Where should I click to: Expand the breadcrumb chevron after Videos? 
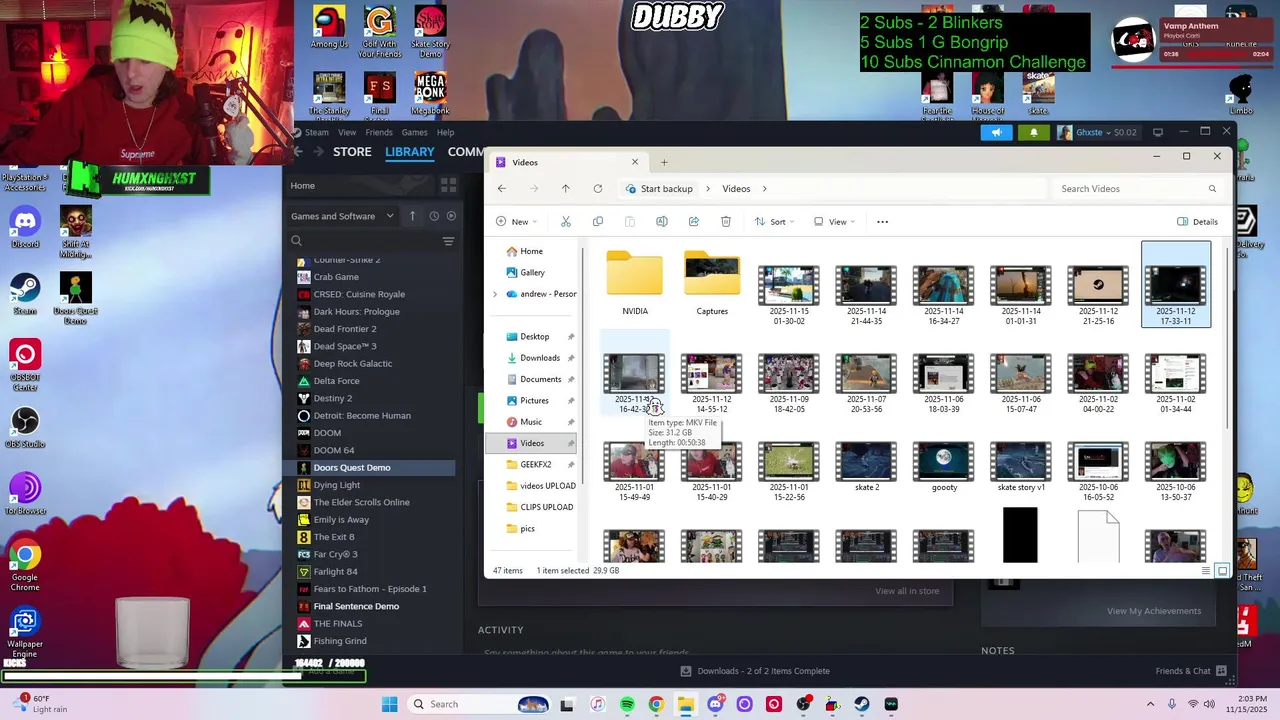[x=765, y=189]
